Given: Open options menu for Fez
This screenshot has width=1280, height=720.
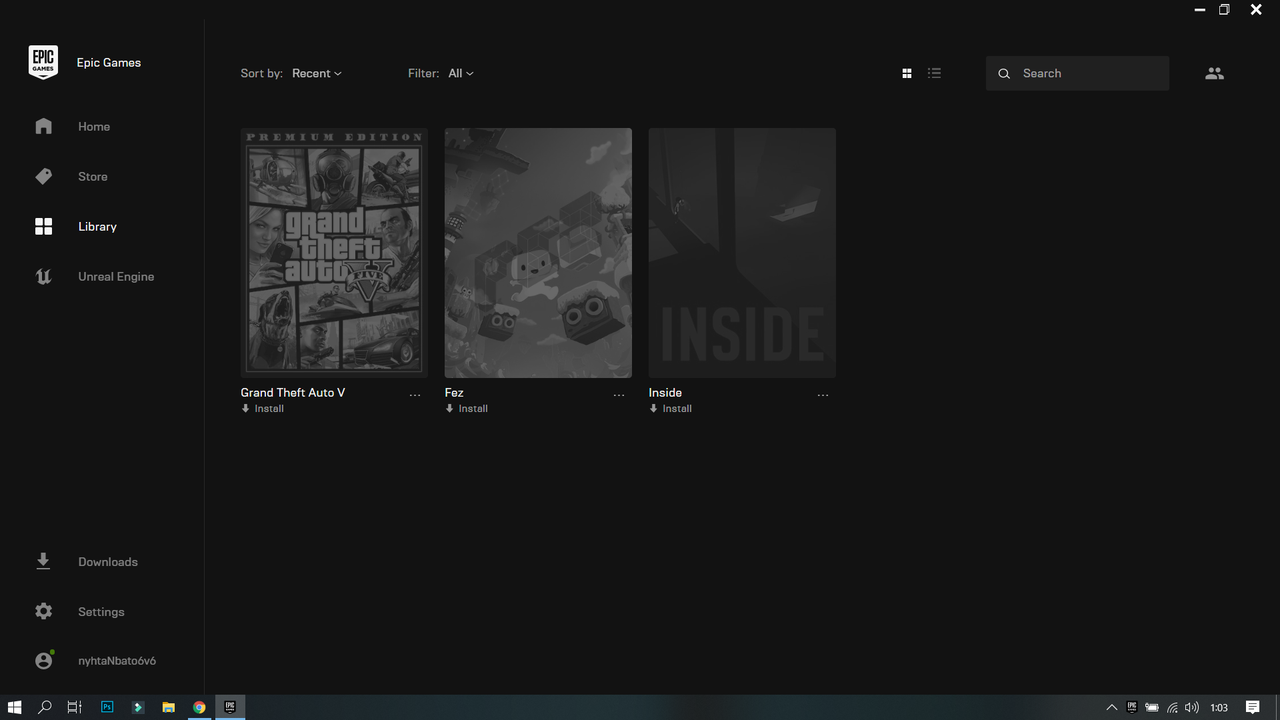Looking at the screenshot, I should 619,395.
